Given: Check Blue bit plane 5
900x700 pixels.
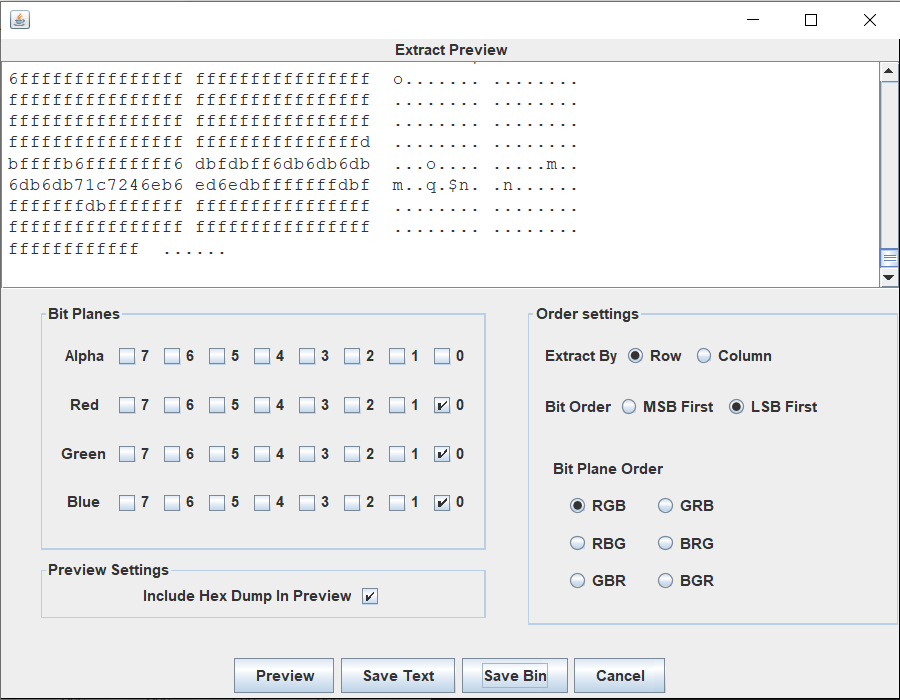Looking at the screenshot, I should (x=217, y=503).
